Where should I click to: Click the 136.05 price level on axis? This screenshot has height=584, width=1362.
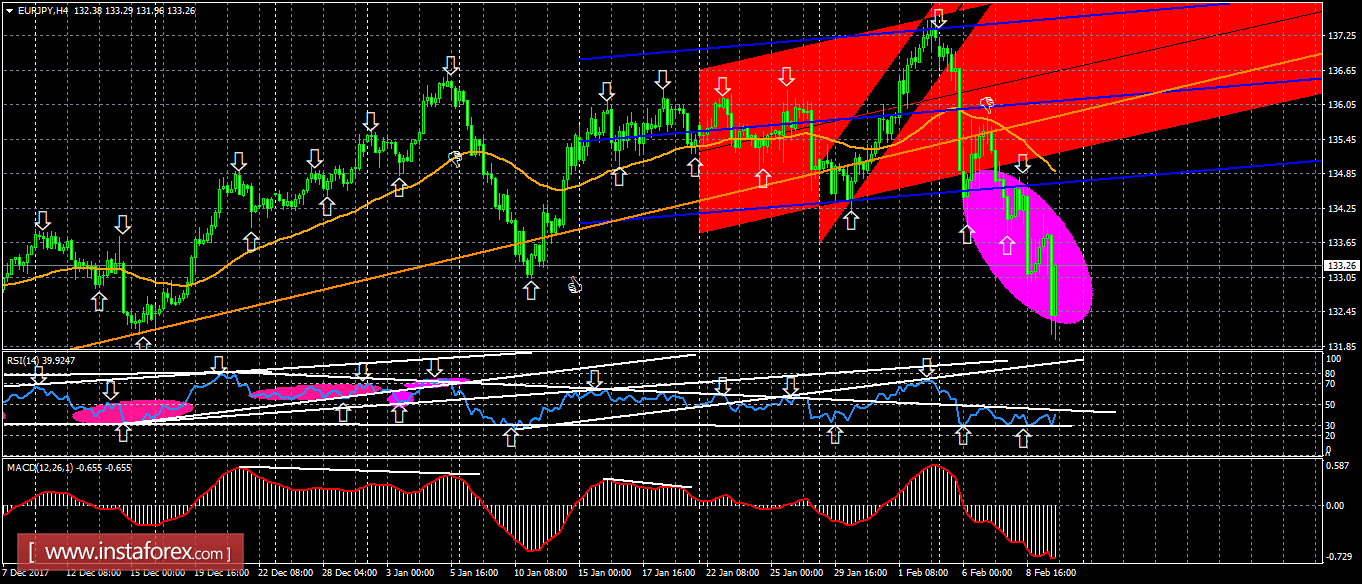(1341, 105)
